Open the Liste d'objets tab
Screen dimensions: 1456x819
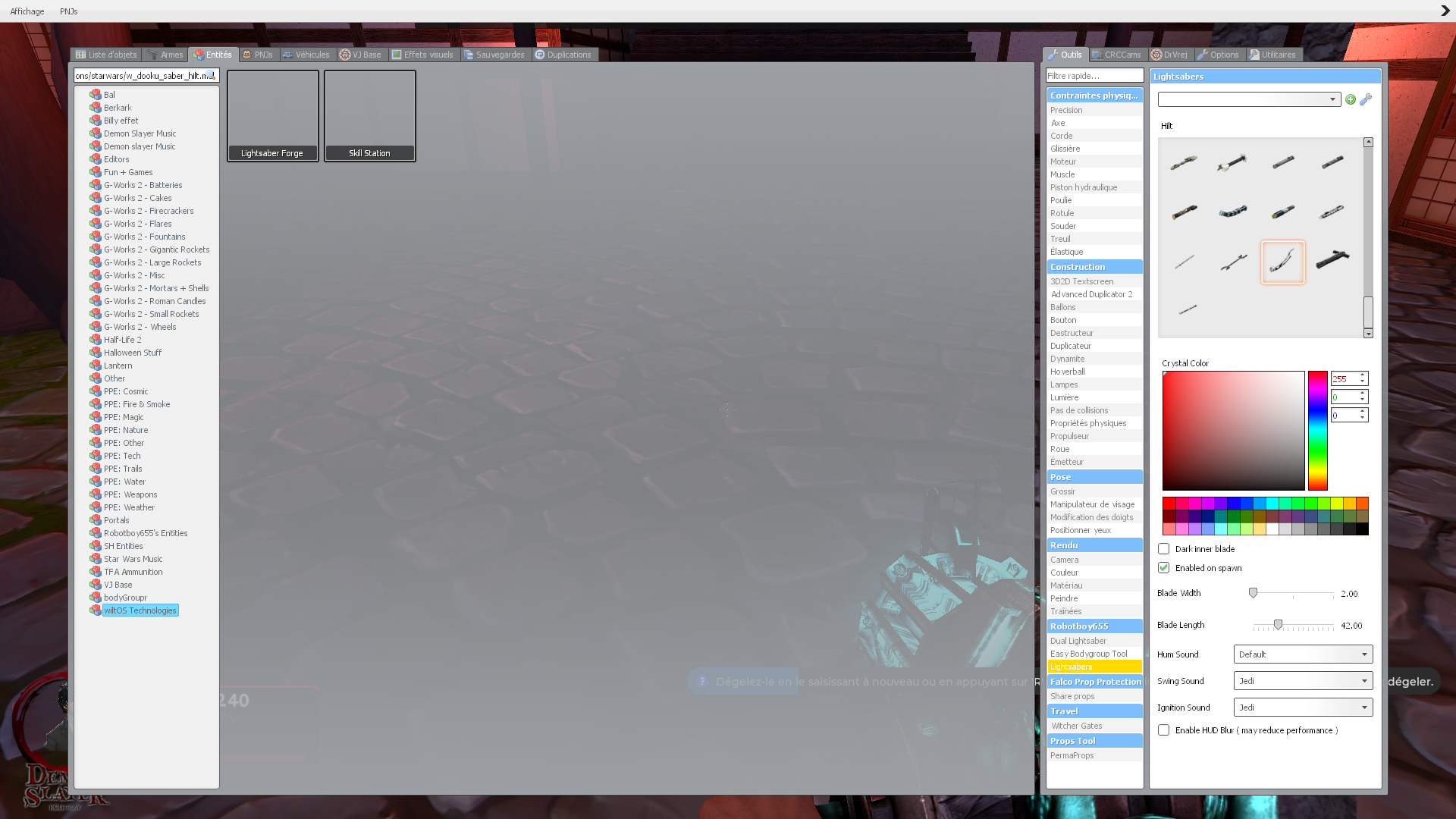click(106, 55)
